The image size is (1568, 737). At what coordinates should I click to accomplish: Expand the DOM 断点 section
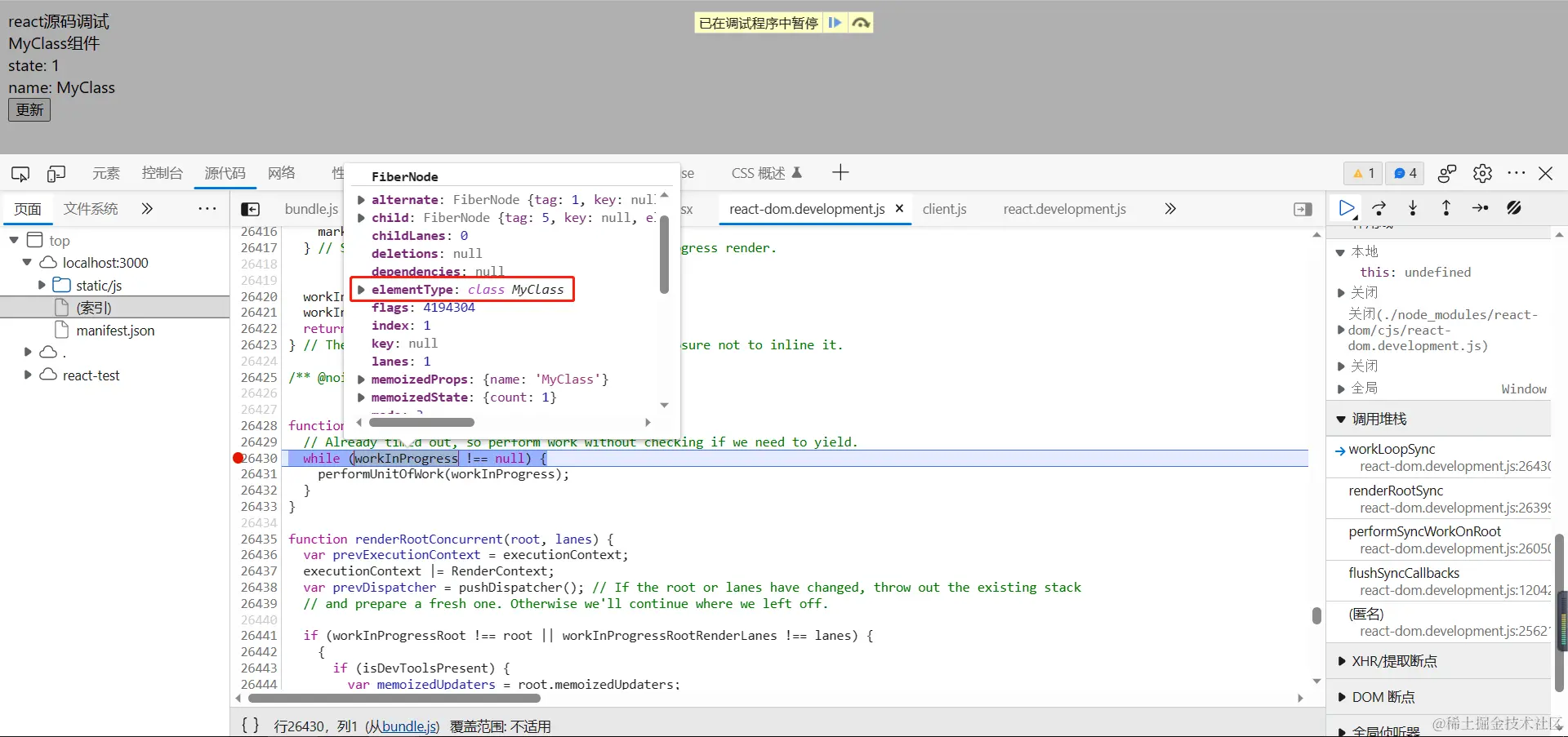coord(1340,697)
